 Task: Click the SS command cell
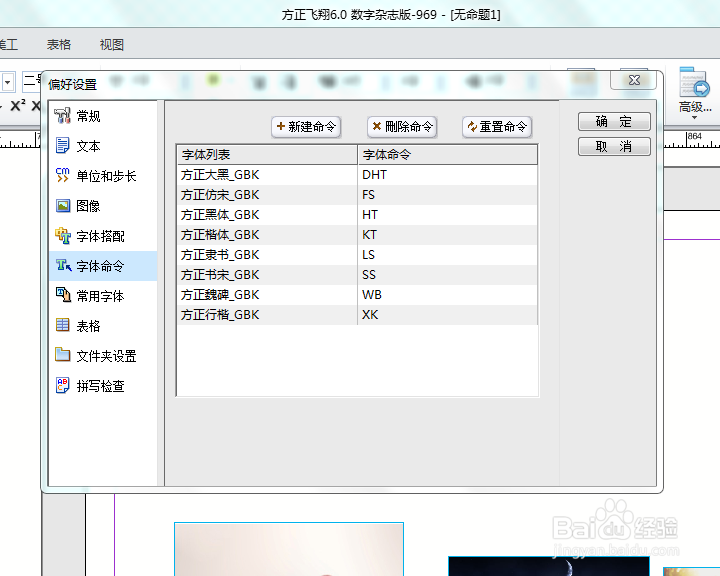(448, 275)
